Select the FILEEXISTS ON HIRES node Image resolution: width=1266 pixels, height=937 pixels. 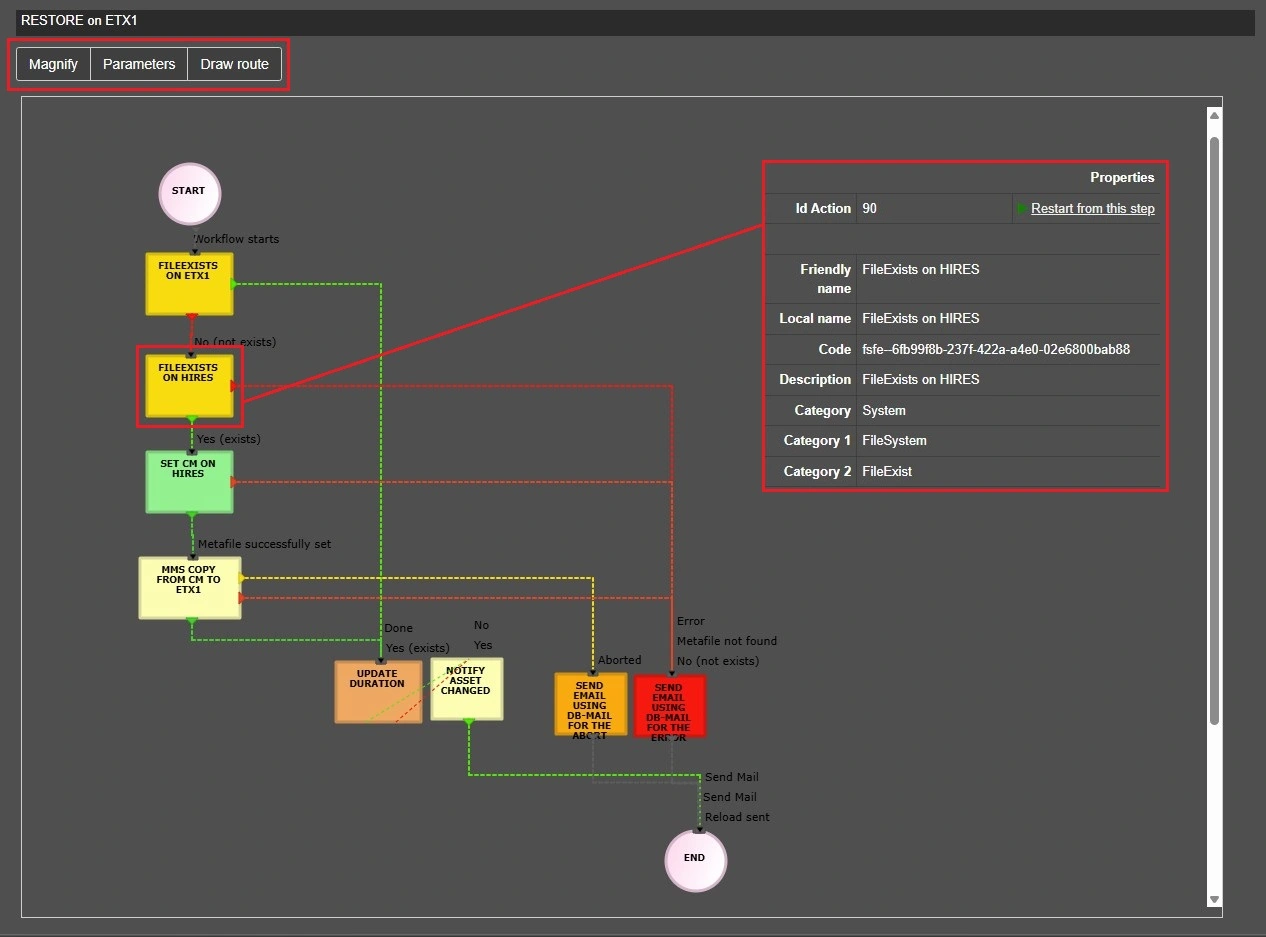click(189, 385)
